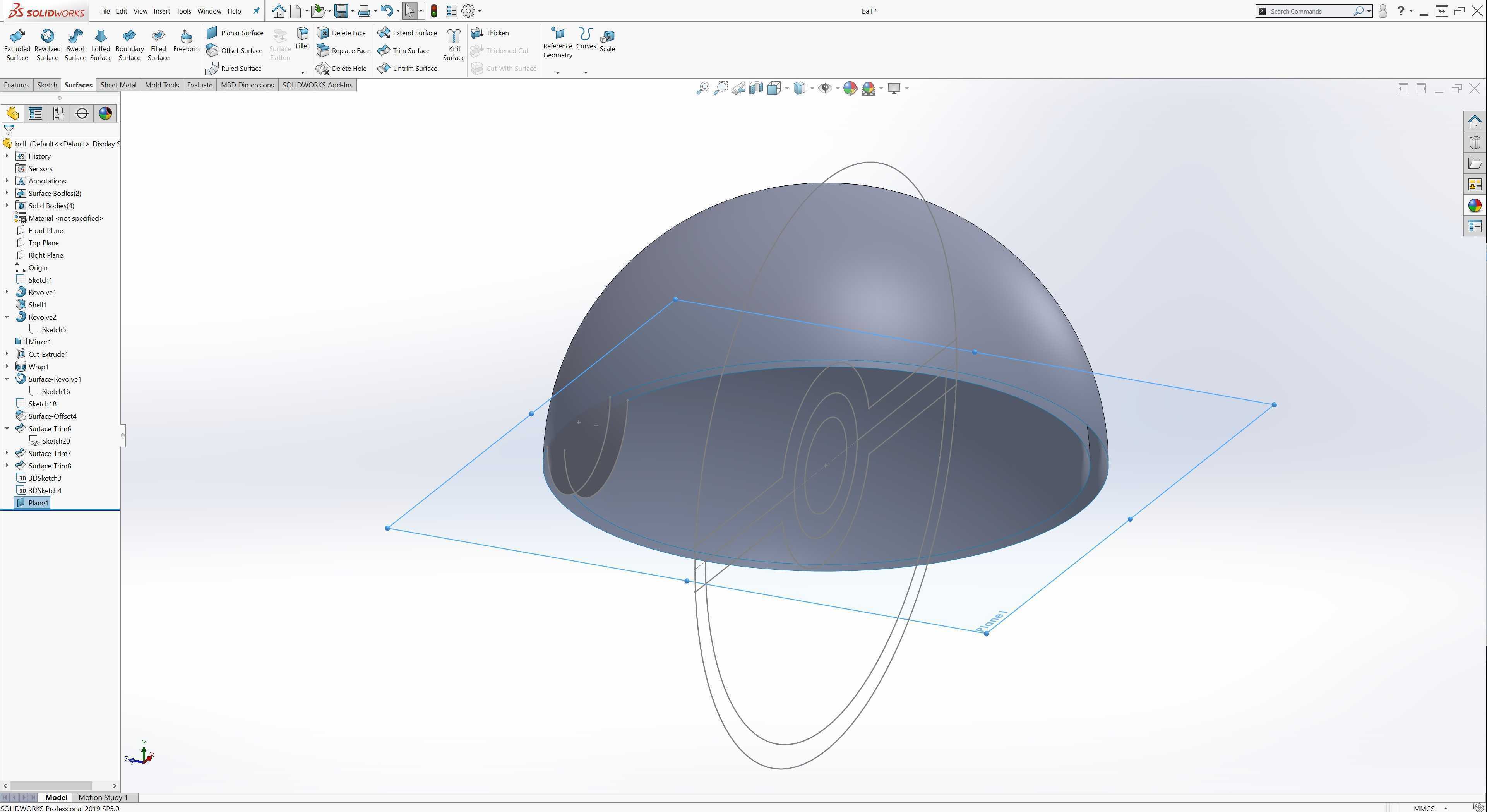Open the Replace Face command

point(343,51)
